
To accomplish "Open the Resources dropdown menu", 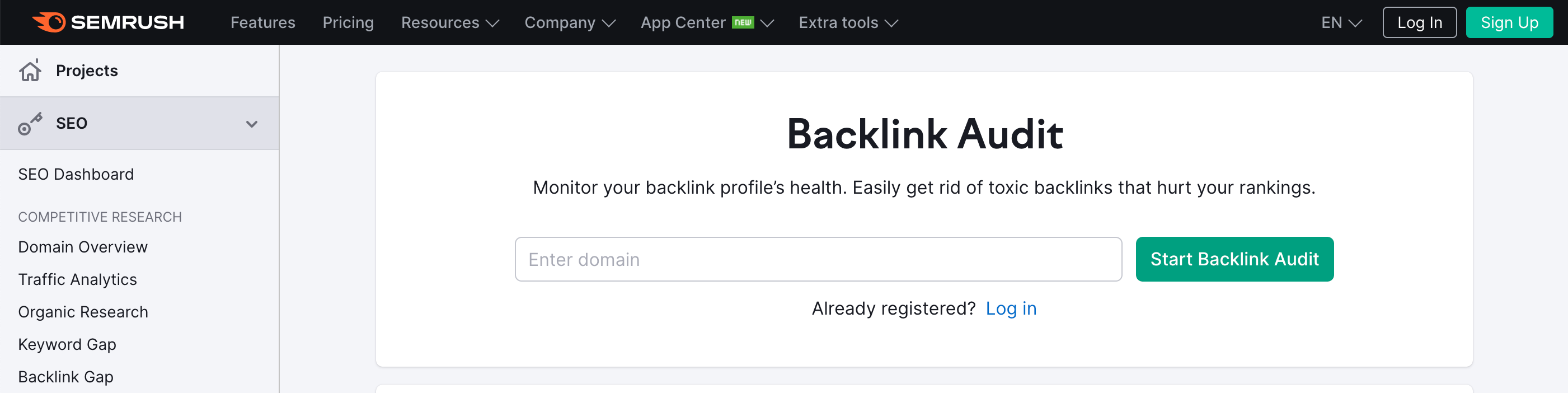I will coord(450,22).
